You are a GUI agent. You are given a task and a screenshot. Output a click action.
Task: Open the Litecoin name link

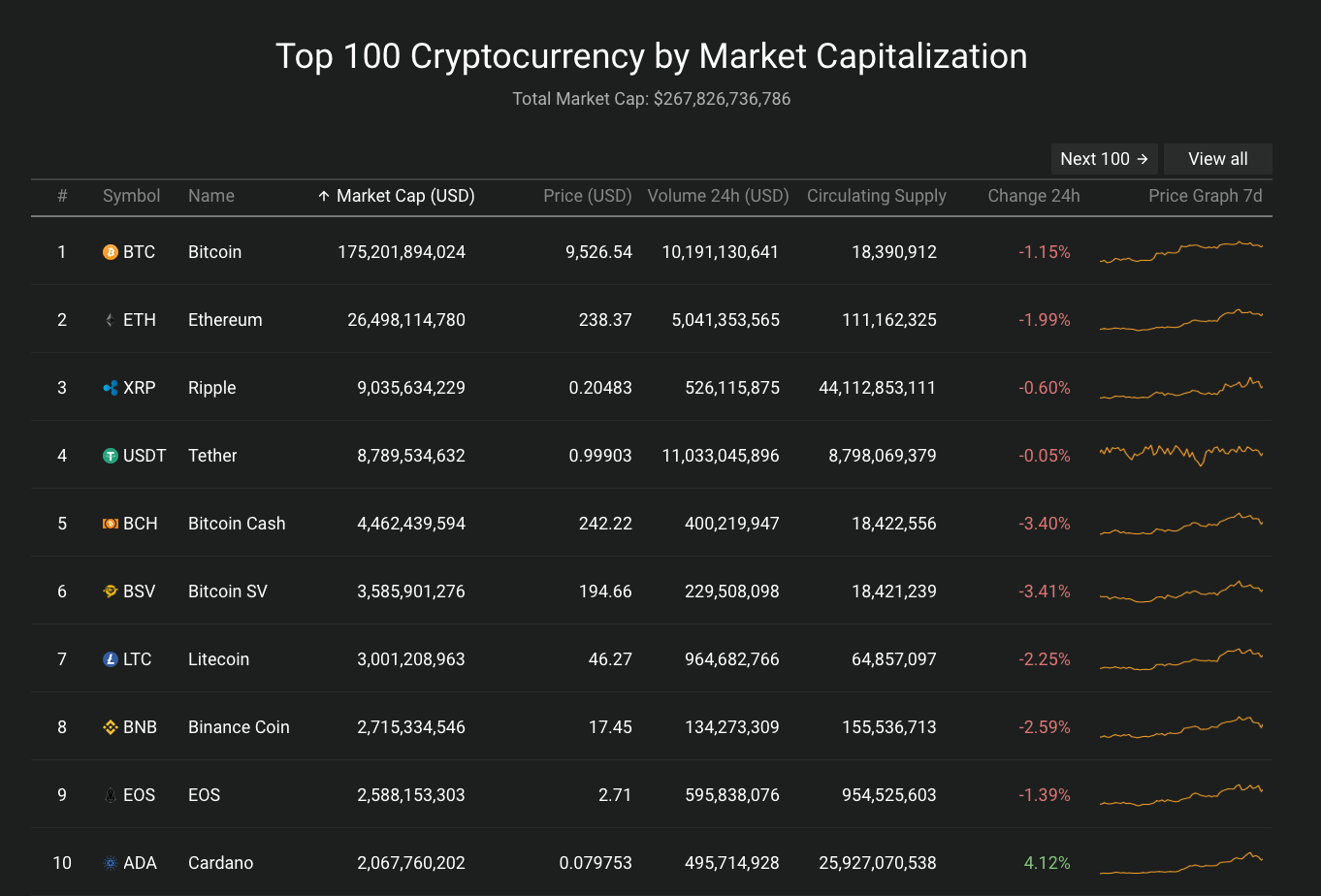[218, 659]
